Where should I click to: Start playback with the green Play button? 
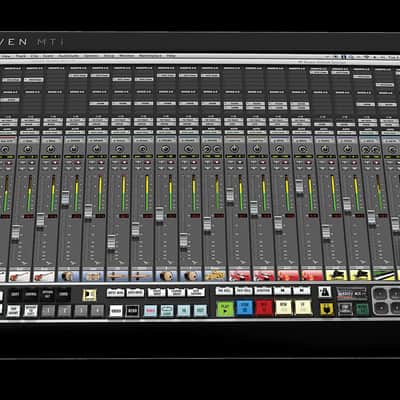click(225, 309)
